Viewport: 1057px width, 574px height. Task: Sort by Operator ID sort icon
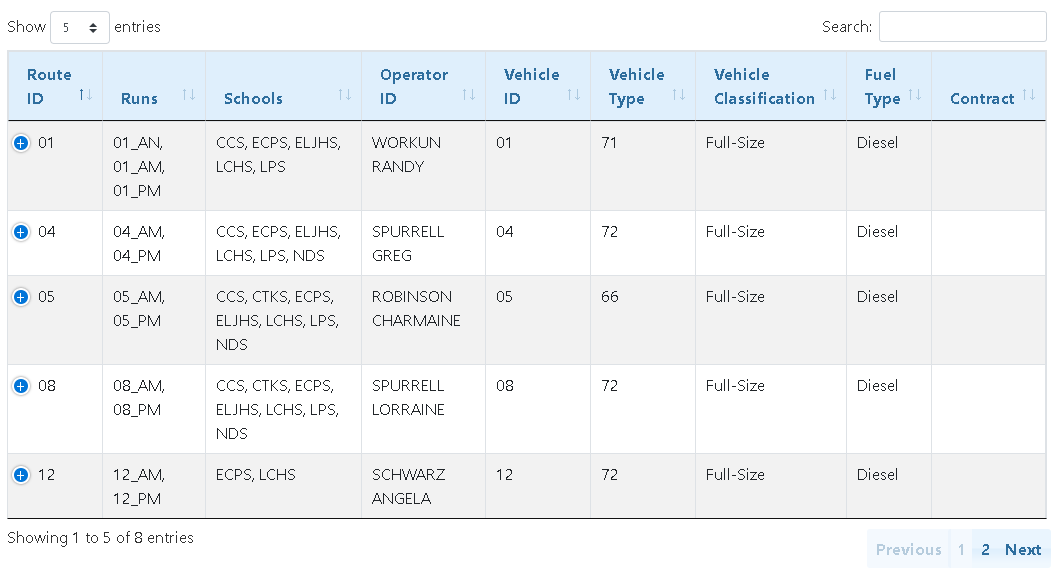click(468, 95)
